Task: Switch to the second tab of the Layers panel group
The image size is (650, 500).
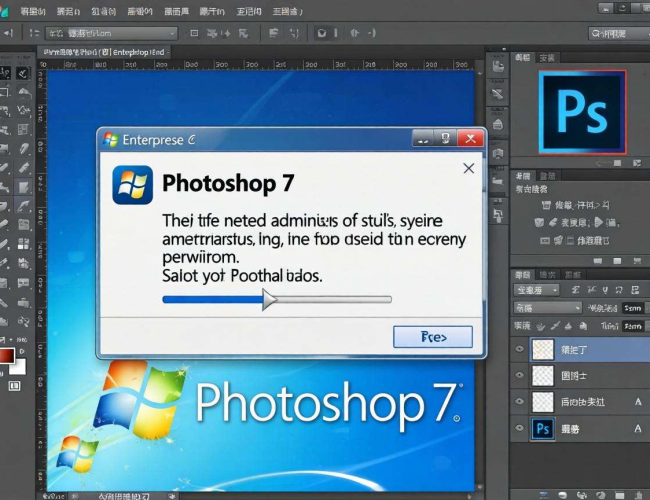Action: 547,274
